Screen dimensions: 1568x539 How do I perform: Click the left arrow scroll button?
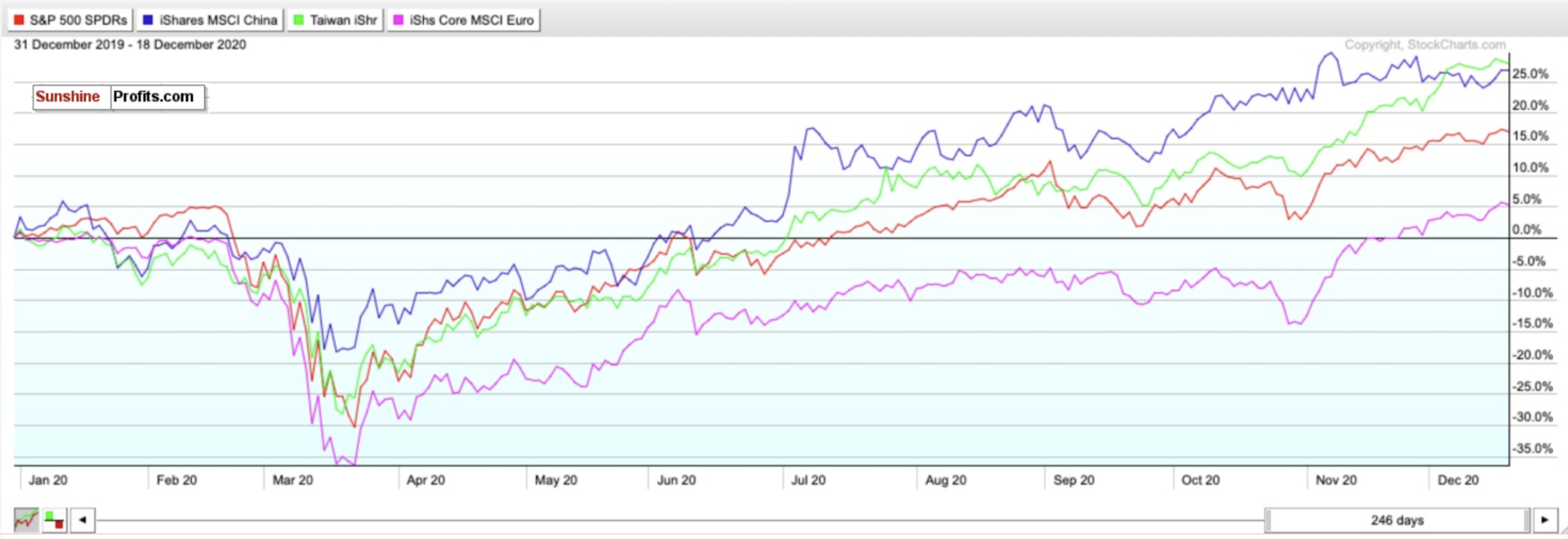click(83, 520)
